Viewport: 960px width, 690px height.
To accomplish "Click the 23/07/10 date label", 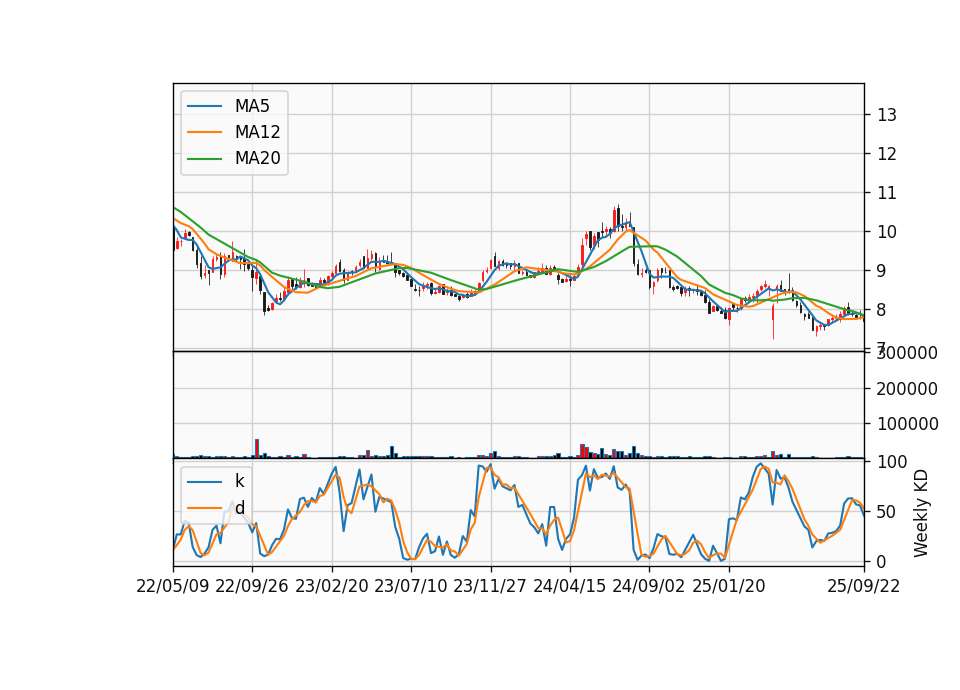I will 411,586.
